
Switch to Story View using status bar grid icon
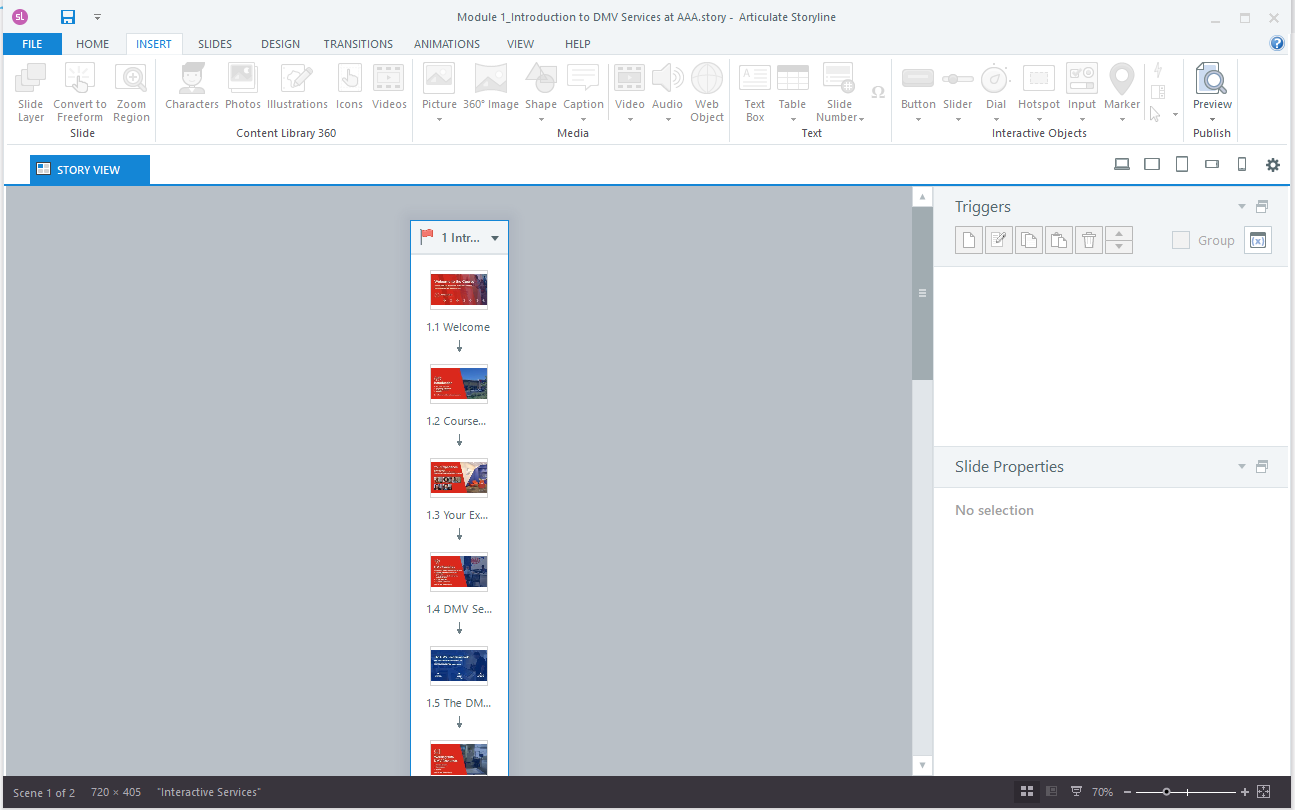[x=1026, y=792]
